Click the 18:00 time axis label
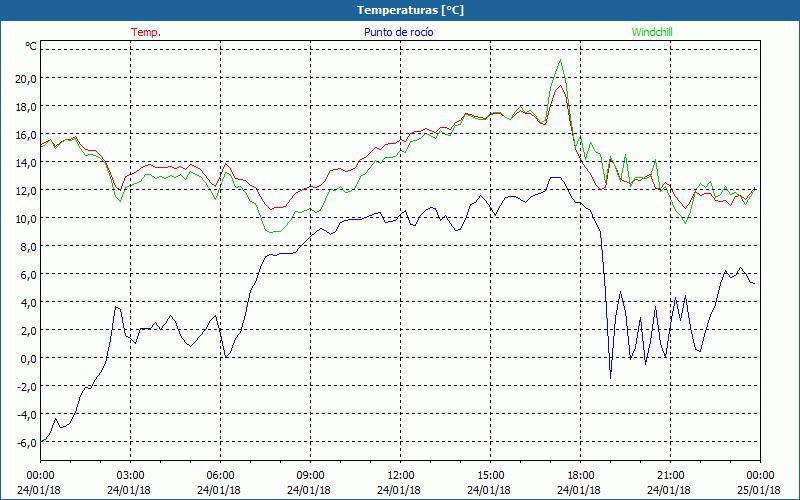The image size is (800, 500). [580, 476]
